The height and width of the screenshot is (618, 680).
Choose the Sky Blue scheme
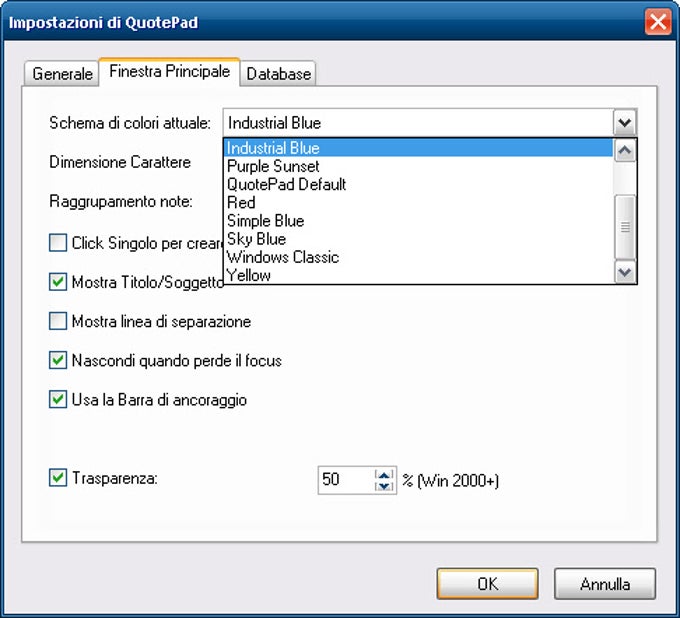[x=418, y=239]
